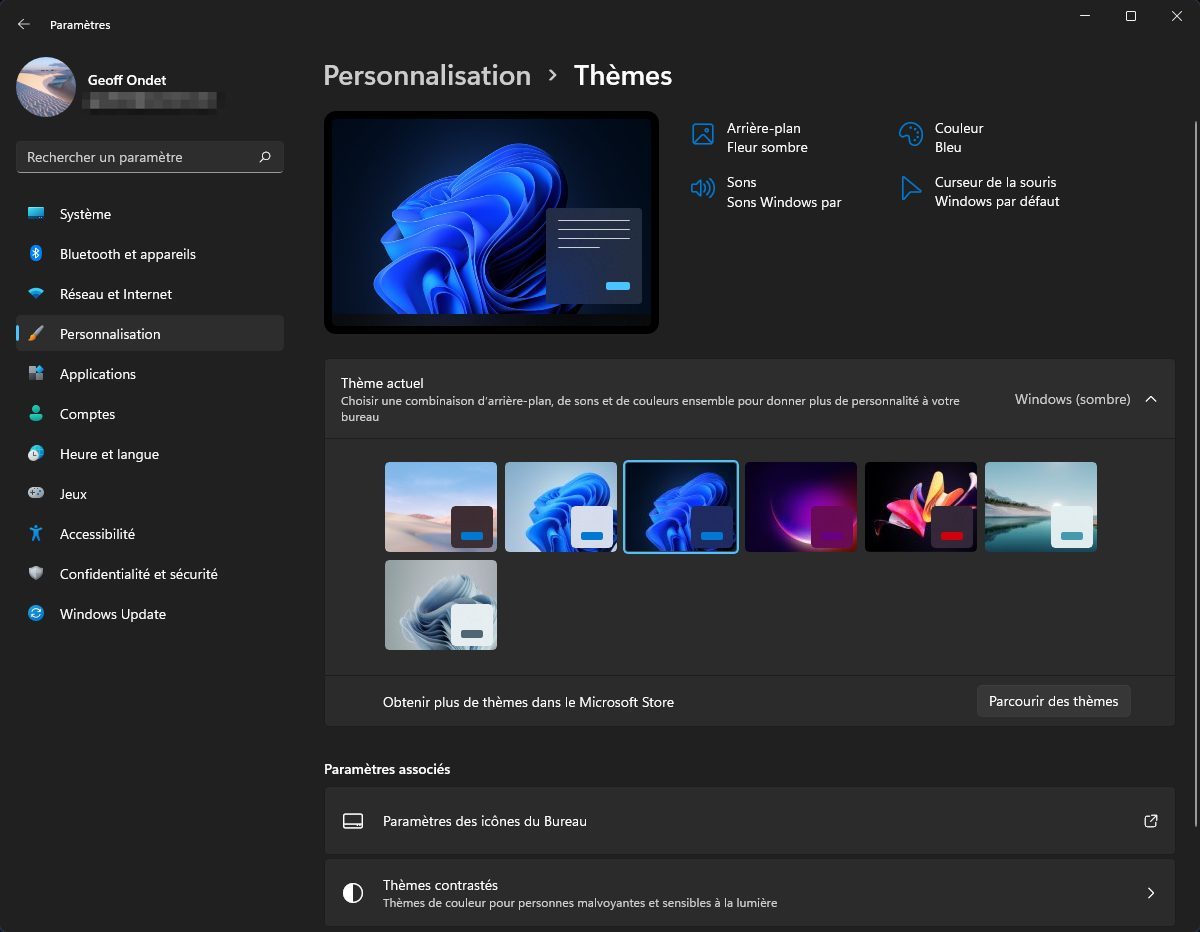Open the Système settings page
Screen dimensions: 1200x932
pyautogui.click(x=150, y=214)
